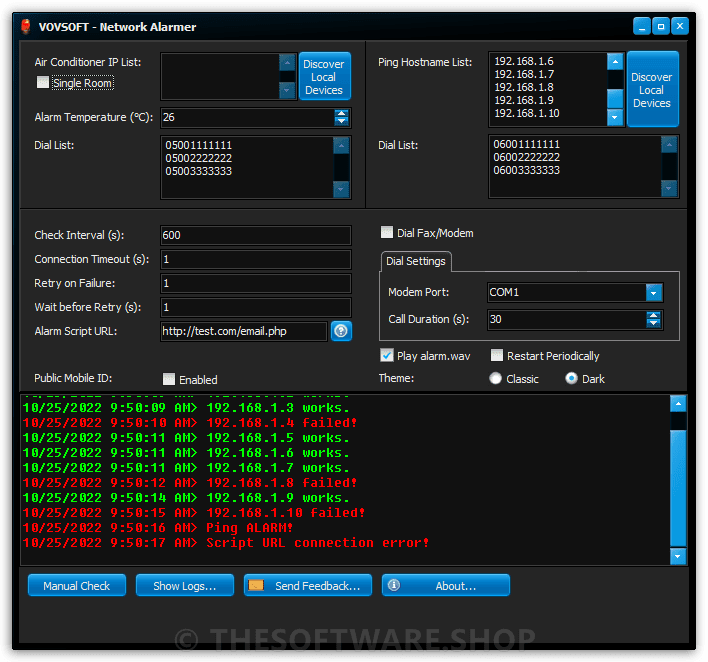Click the Manual Check button
The width and height of the screenshot is (708, 662).
pyautogui.click(x=77, y=585)
